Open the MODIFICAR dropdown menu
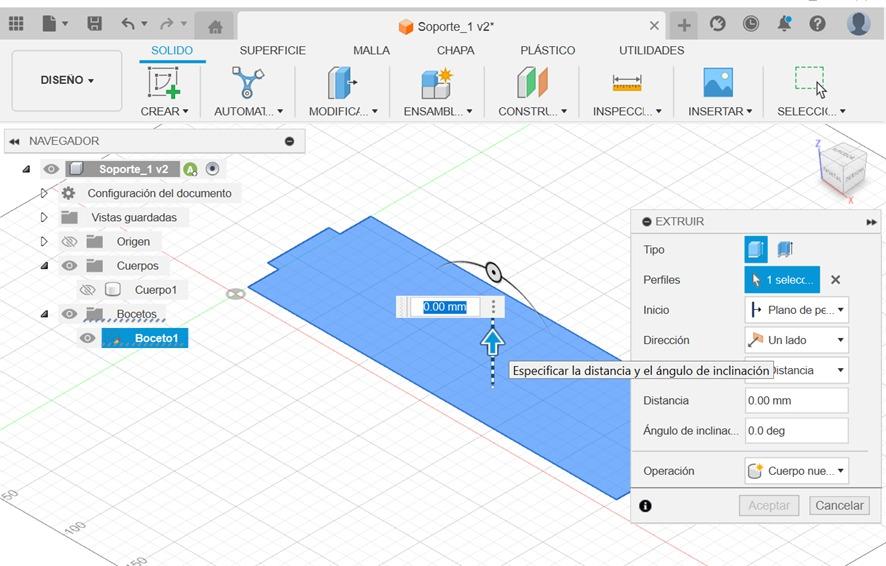The image size is (886, 566). (343, 111)
